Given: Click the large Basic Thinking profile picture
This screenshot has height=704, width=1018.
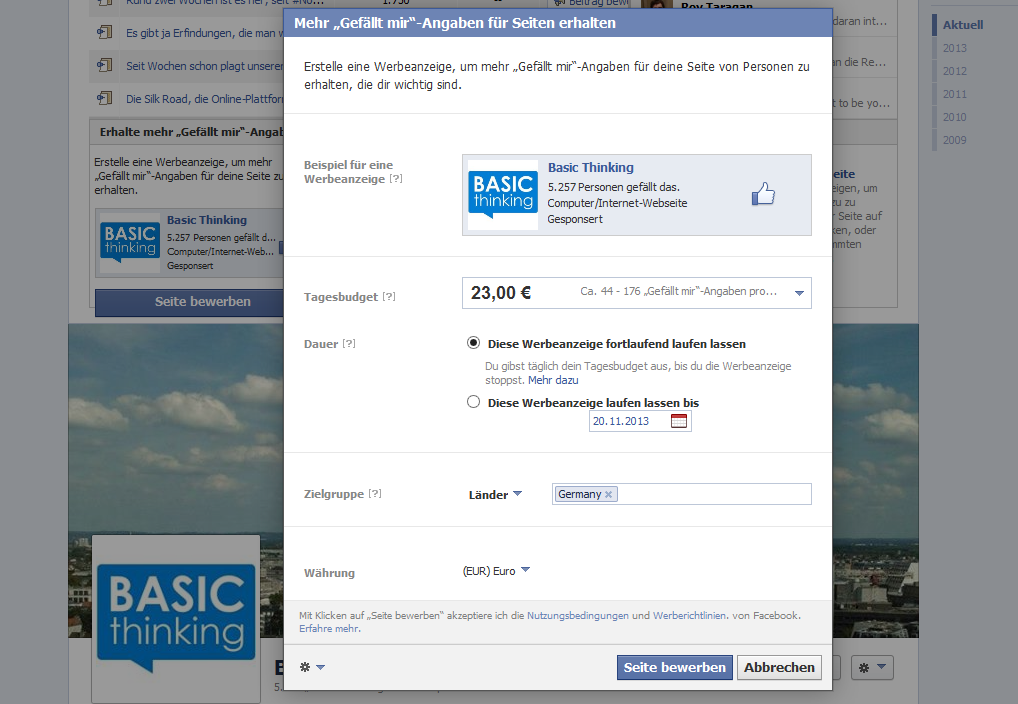Looking at the screenshot, I should [176, 619].
